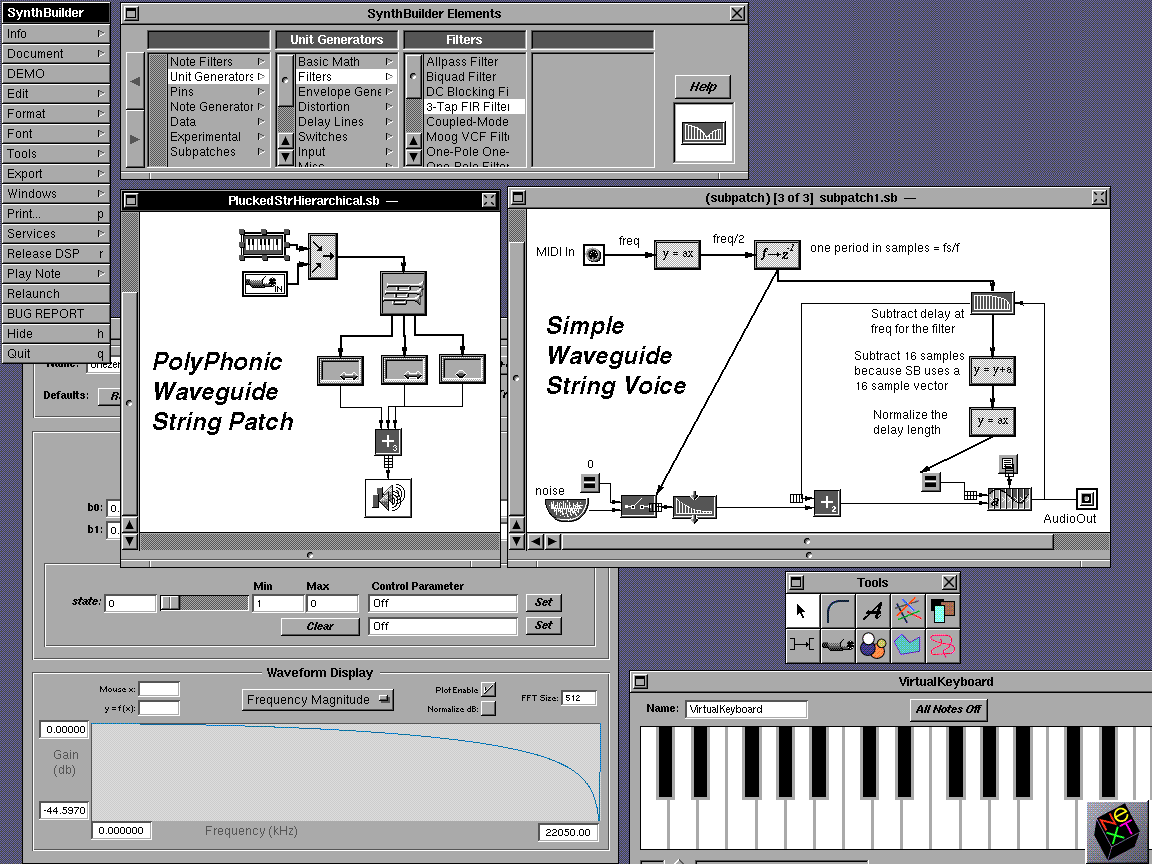Toggle the Plot Enable checkbox
Image resolution: width=1152 pixels, height=864 pixels.
[x=488, y=689]
